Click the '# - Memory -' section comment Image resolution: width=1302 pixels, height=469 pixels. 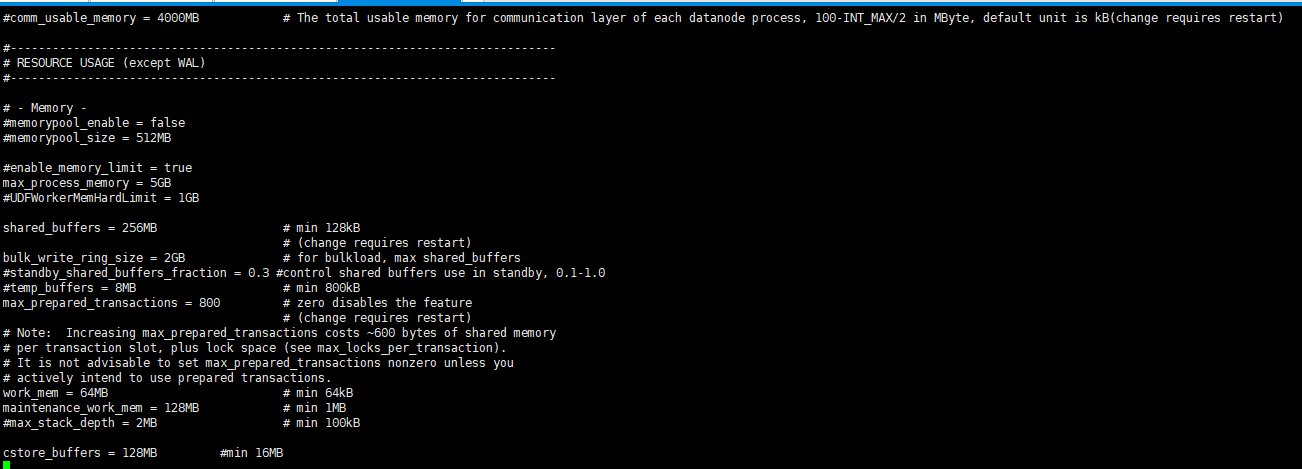coord(45,108)
